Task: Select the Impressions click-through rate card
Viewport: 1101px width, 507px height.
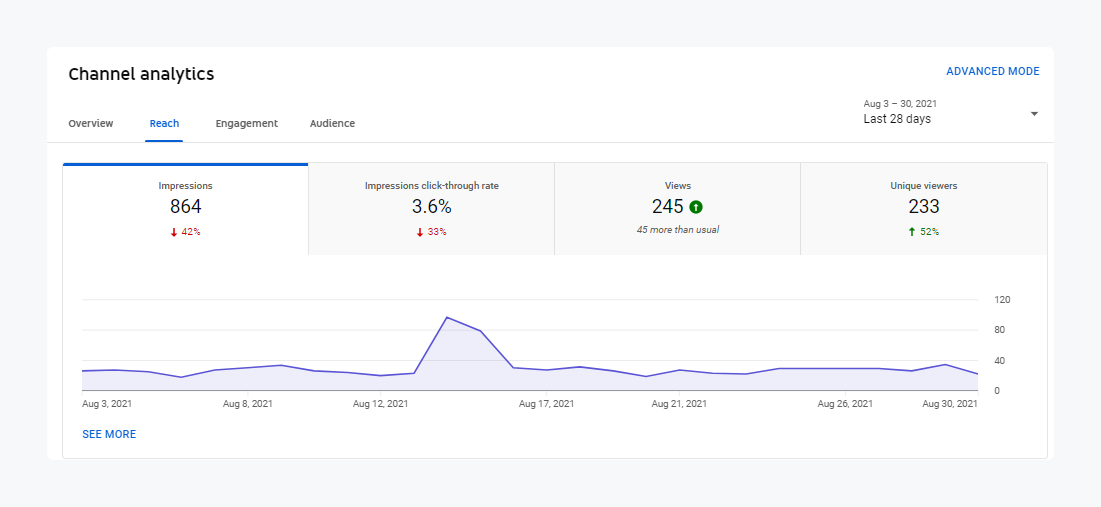Action: click(431, 209)
